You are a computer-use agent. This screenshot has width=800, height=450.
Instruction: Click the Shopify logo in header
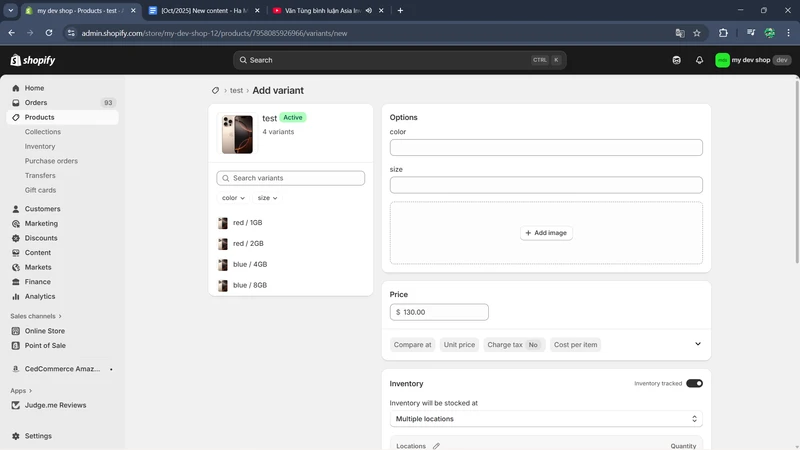tap(33, 60)
